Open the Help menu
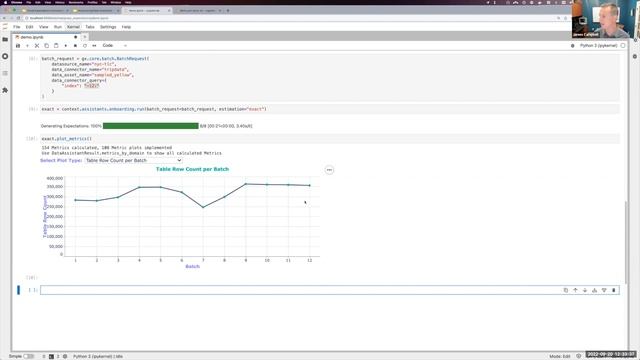The width and height of the screenshot is (640, 360). tap(127, 27)
